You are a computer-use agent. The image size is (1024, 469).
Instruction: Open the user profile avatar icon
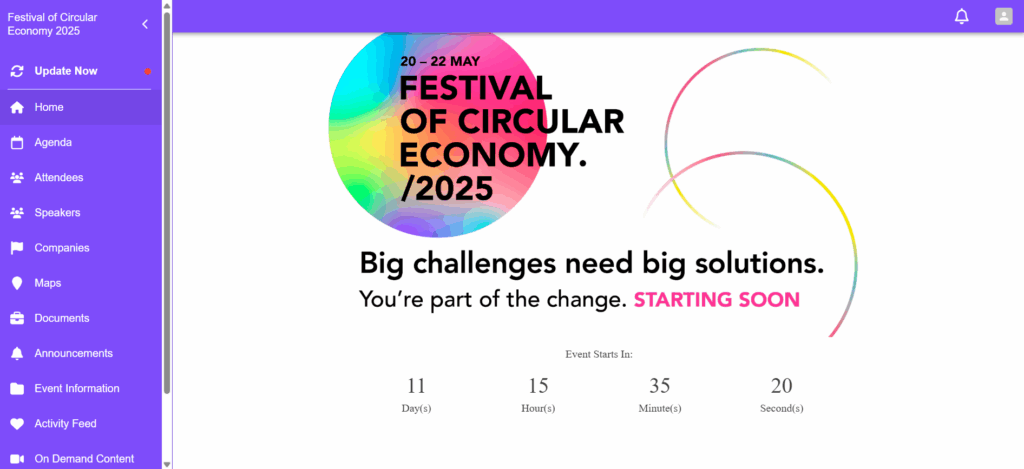coord(1003,16)
